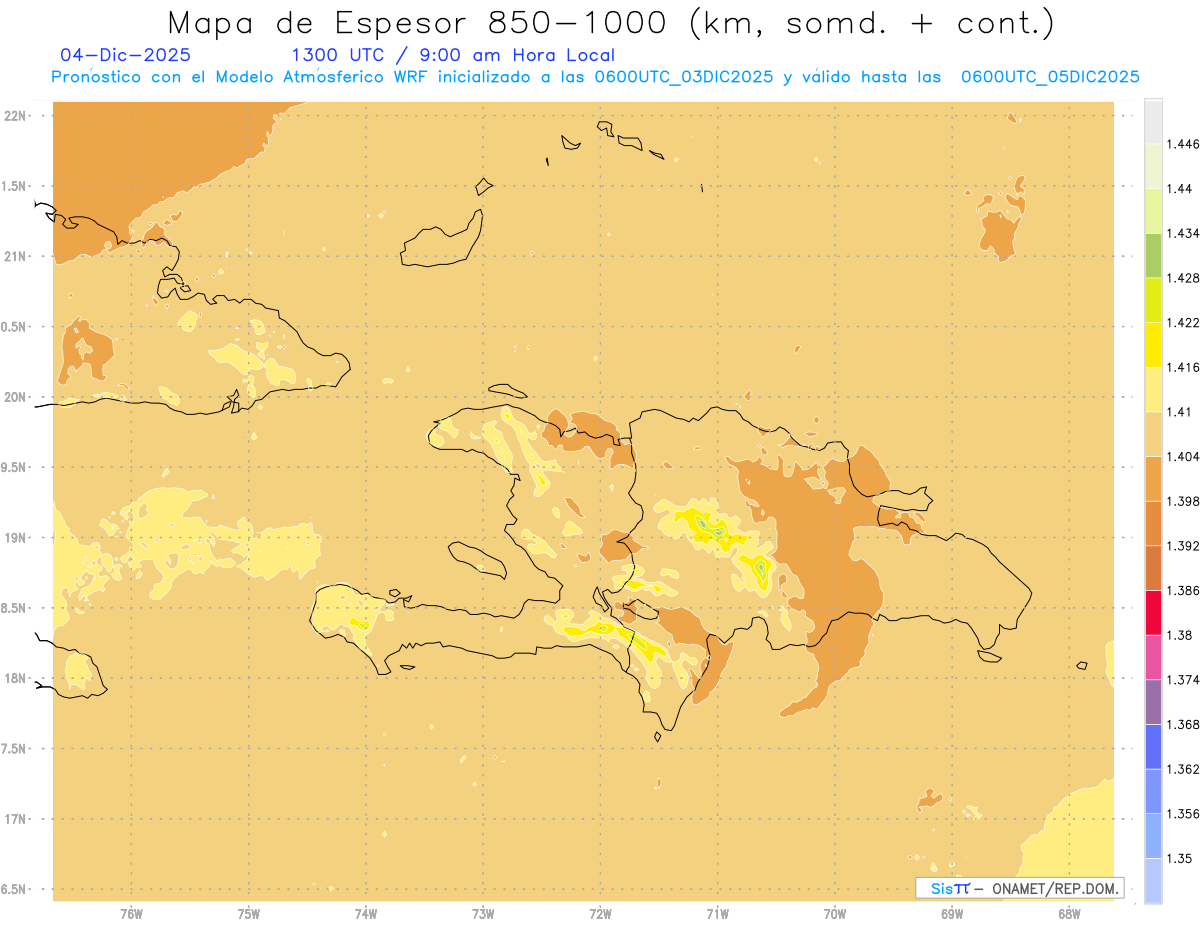Click the '6.5N' latitude axis label

[15, 890]
